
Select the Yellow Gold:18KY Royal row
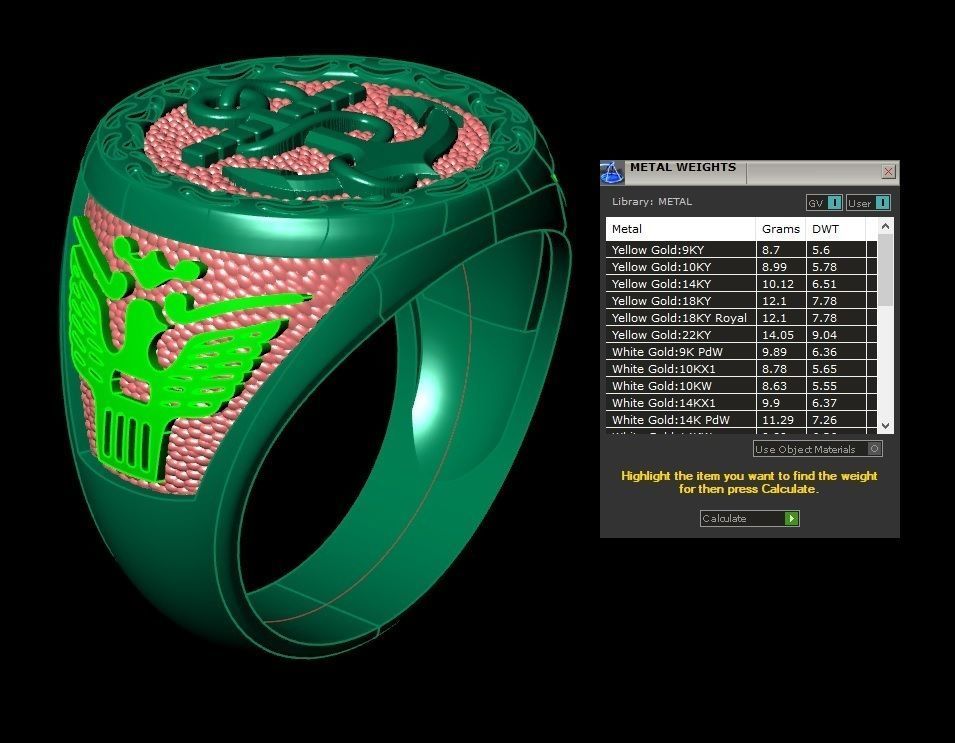[x=741, y=318]
